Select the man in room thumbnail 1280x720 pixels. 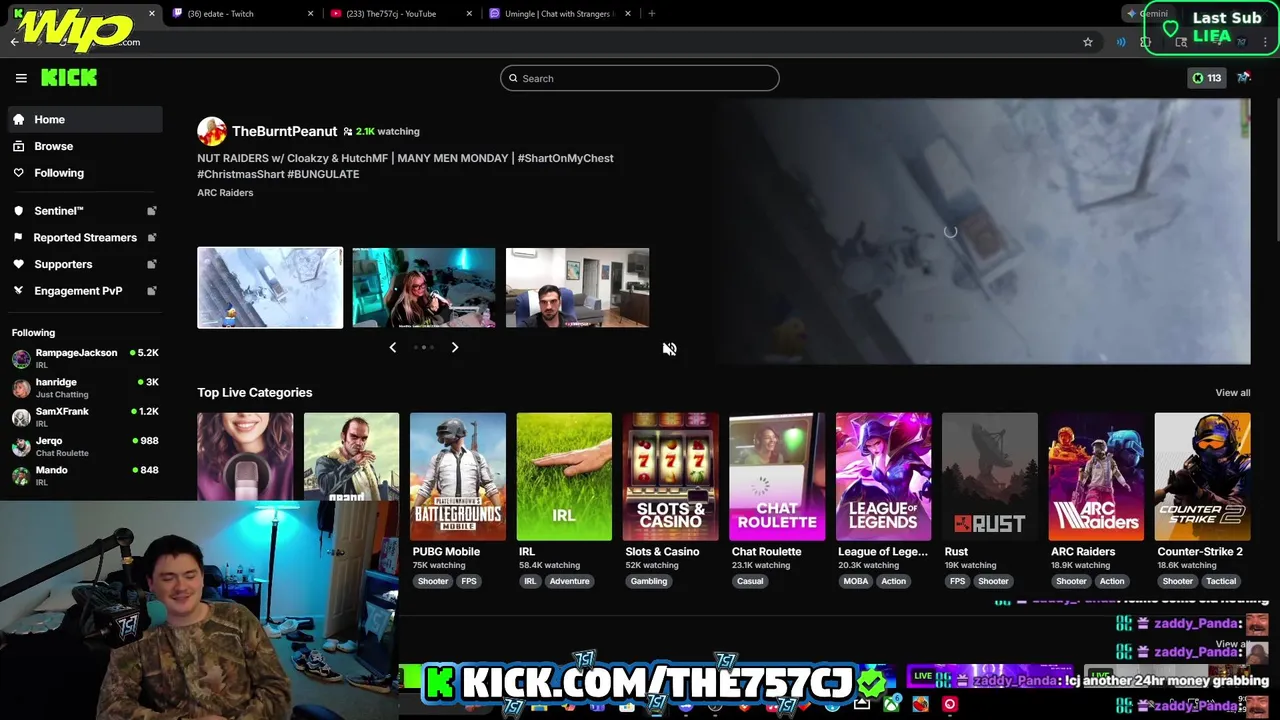[x=577, y=288]
